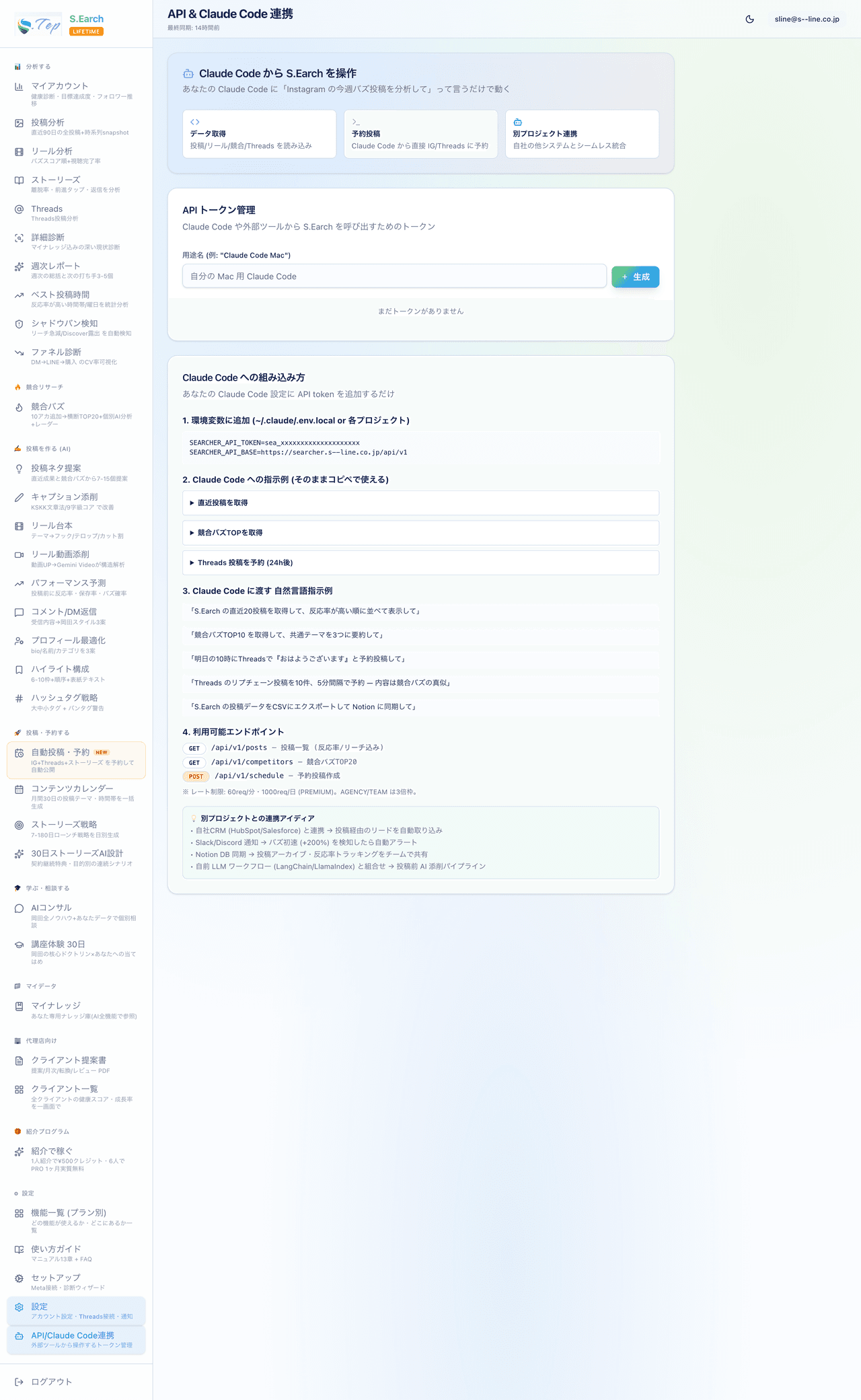This screenshot has height=1400, width=861.
Task: Open the sline@s--line.co.jp account button
Action: pos(807,19)
